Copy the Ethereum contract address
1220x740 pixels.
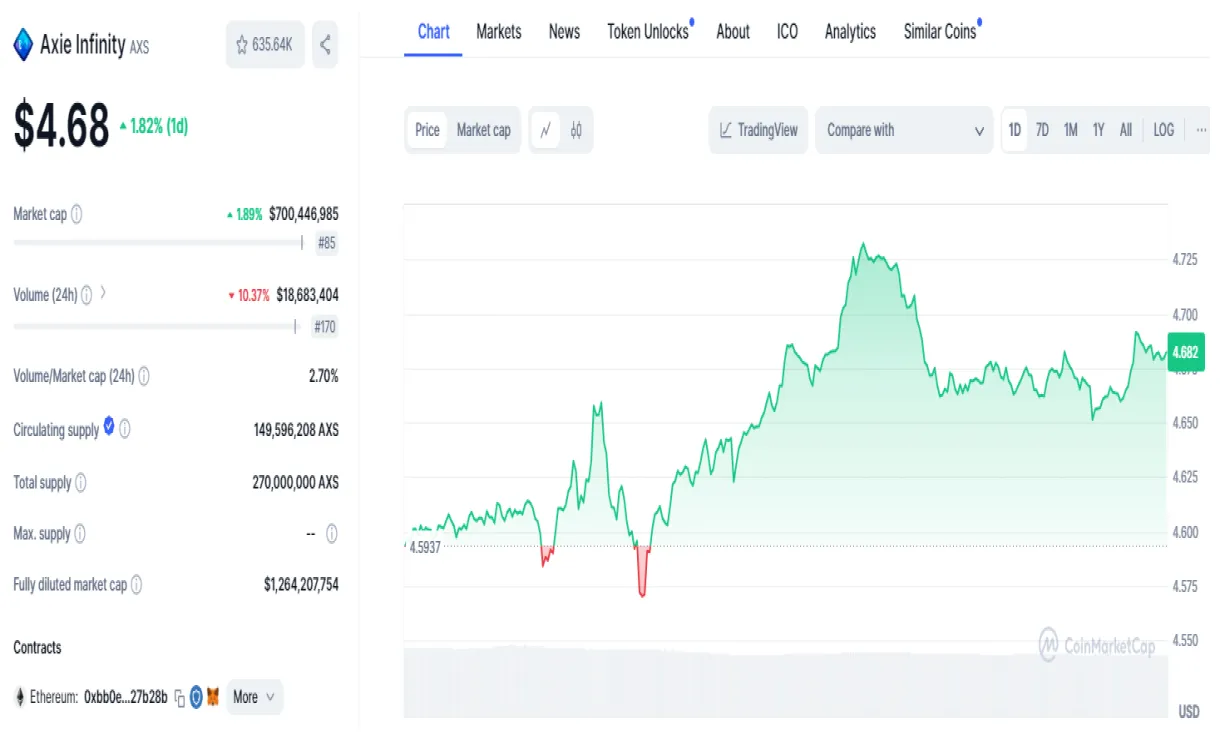coord(180,697)
